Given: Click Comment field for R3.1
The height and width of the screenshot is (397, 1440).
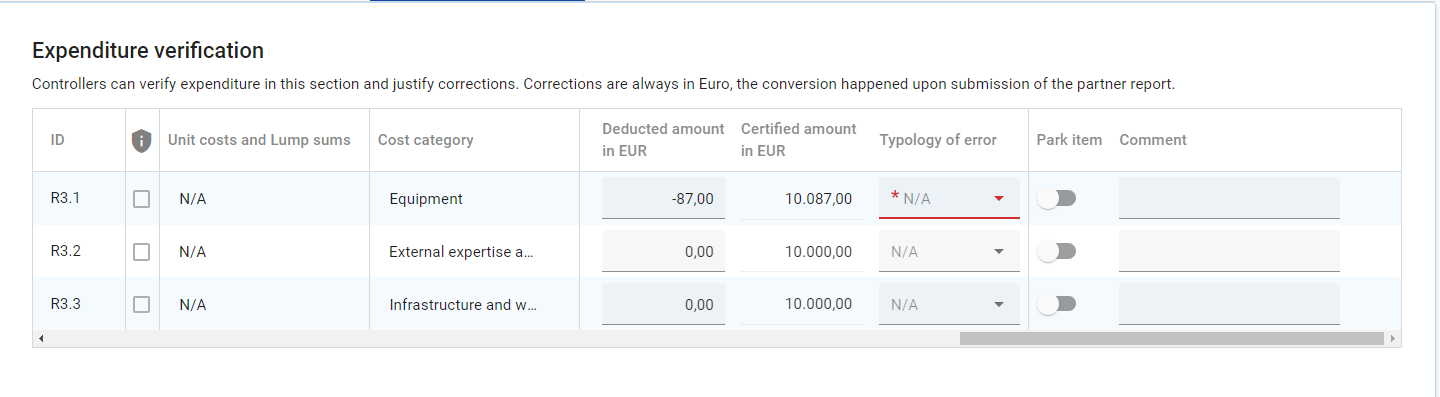Looking at the screenshot, I should pyautogui.click(x=1229, y=198).
